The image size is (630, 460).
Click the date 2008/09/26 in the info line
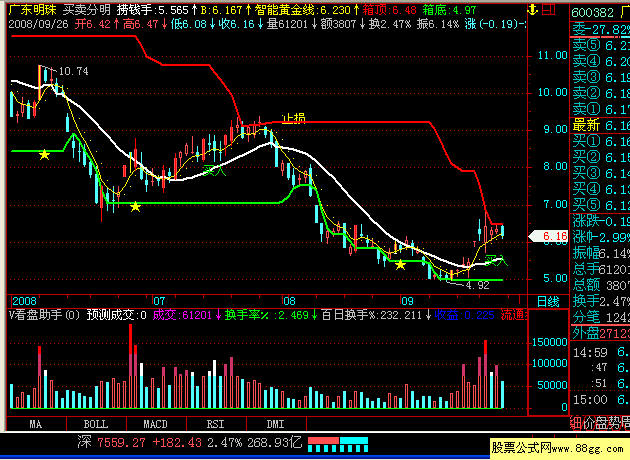(39, 24)
